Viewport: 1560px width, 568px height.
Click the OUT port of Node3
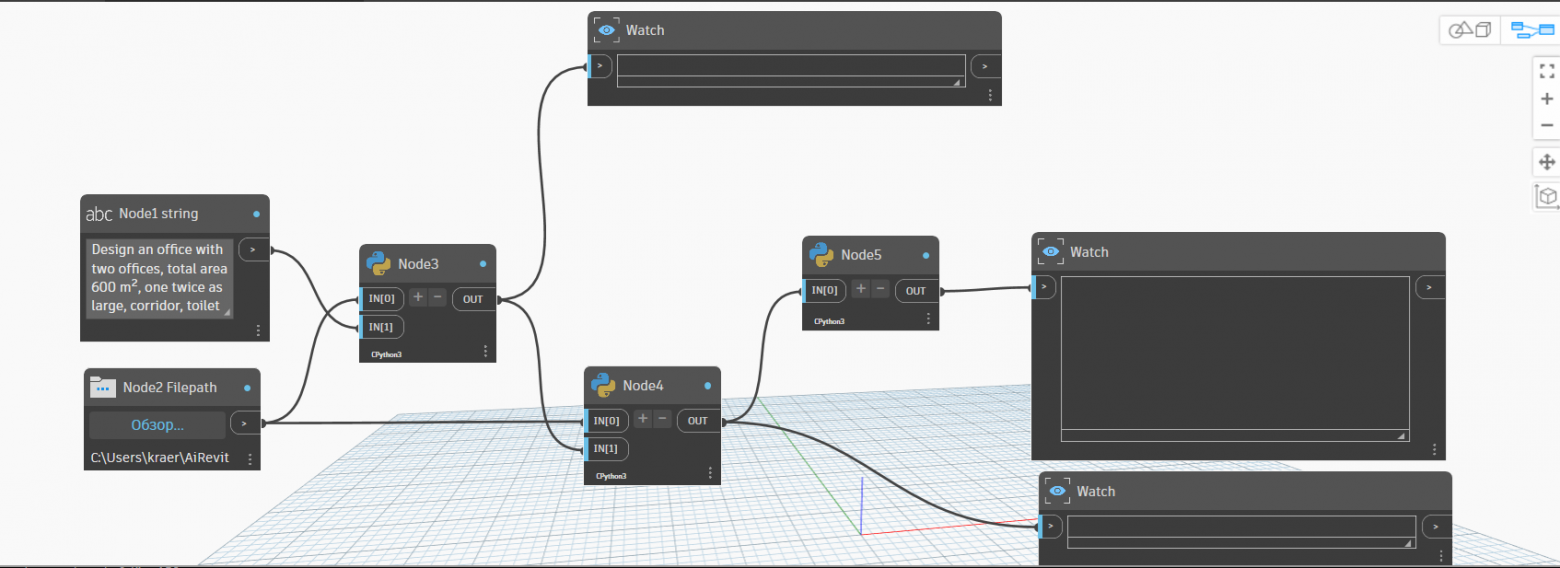click(473, 299)
